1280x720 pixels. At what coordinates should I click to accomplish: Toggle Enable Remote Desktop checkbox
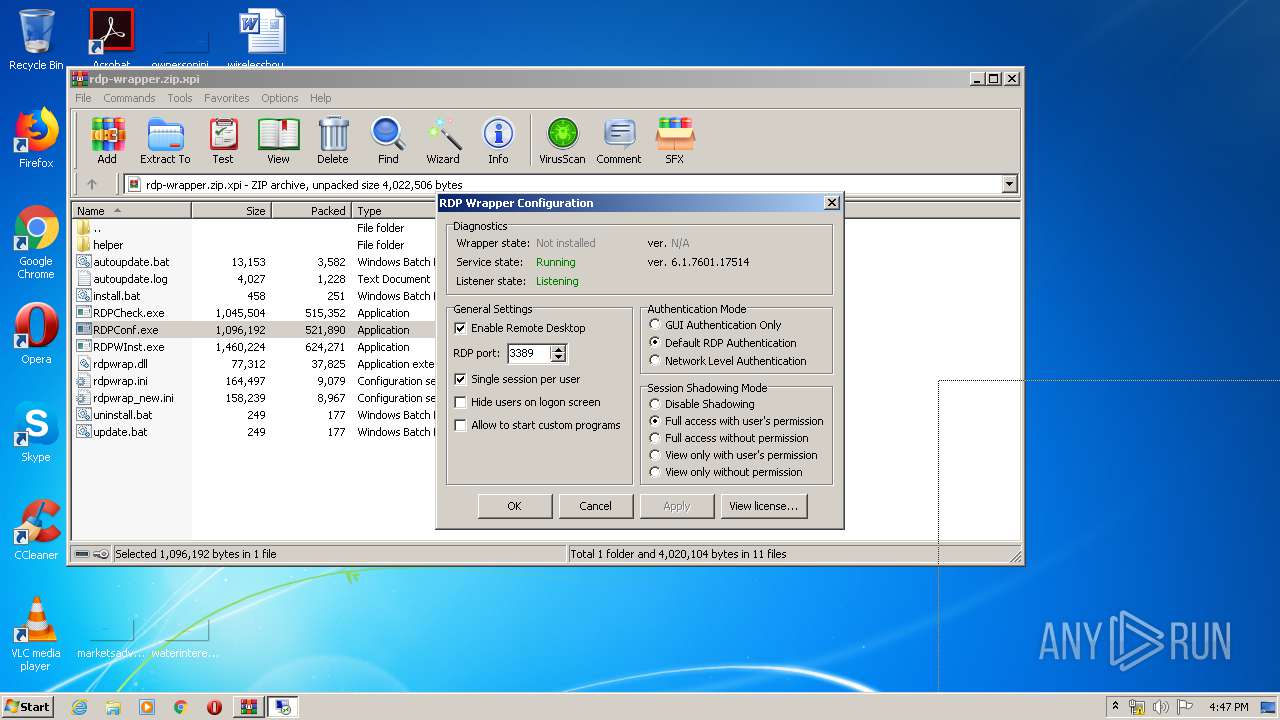coord(460,328)
